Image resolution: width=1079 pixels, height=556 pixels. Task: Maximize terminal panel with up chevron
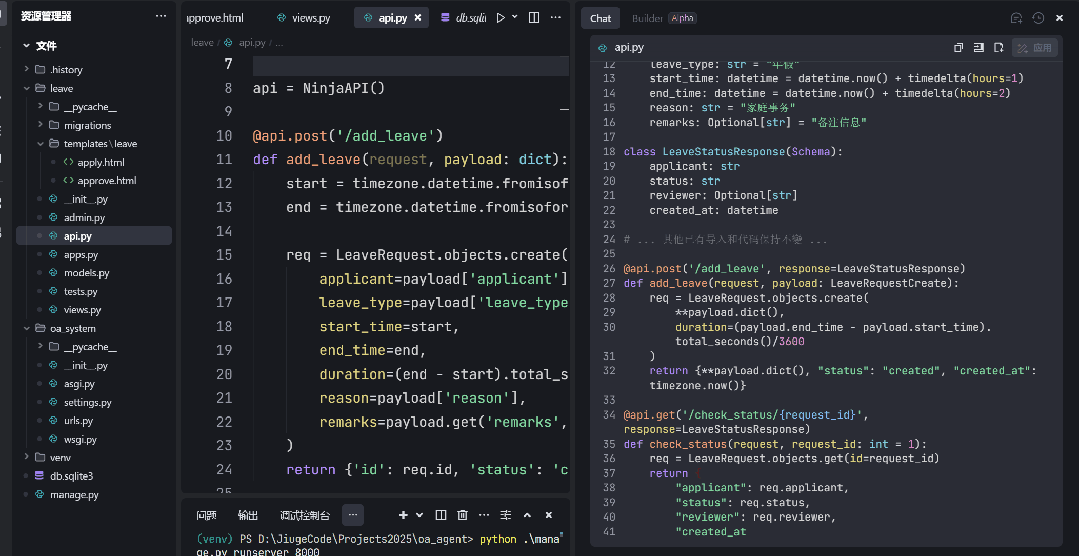click(x=527, y=515)
